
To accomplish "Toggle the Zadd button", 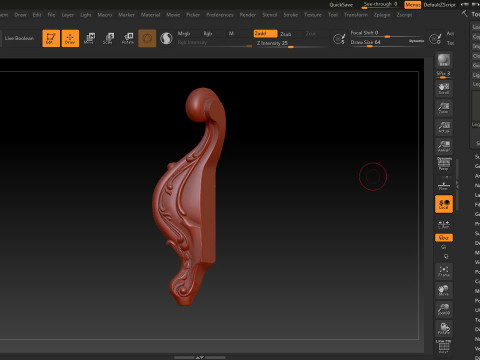I will click(x=265, y=34).
